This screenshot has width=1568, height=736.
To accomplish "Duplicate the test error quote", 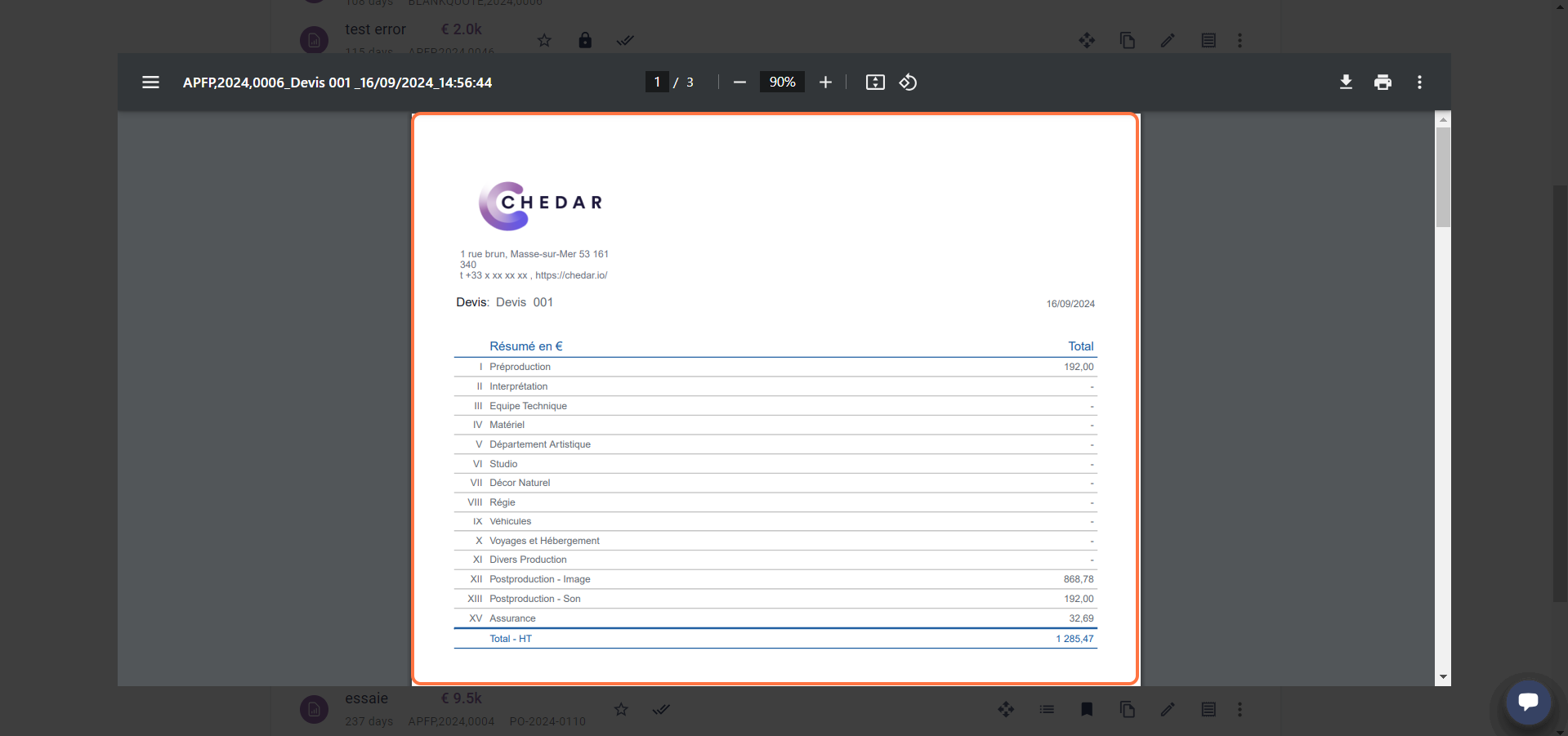I will [1128, 40].
